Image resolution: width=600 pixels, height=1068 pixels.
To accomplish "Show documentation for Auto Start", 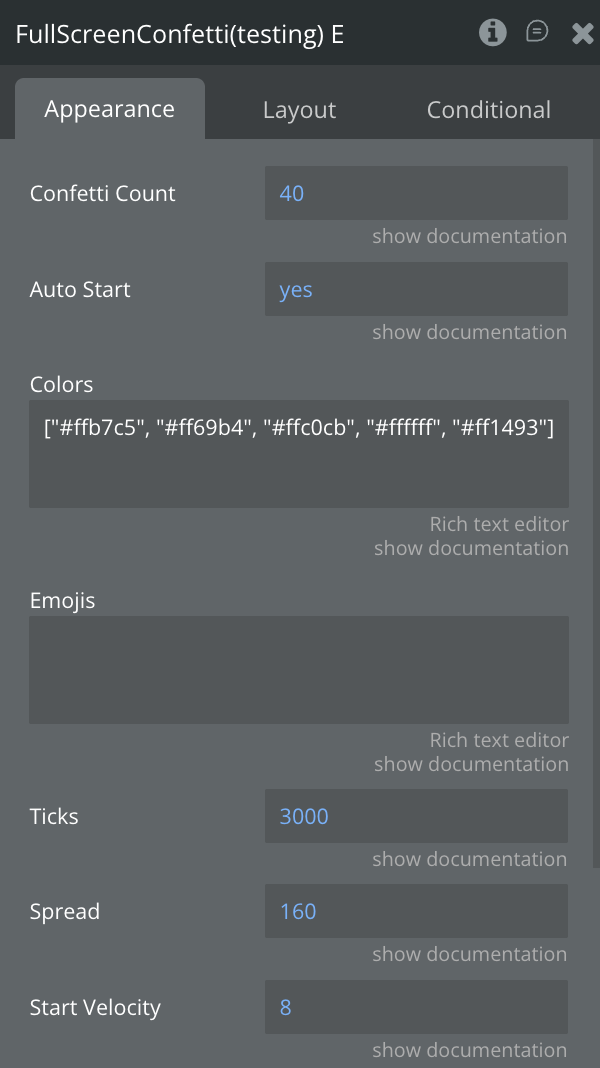I will (469, 332).
